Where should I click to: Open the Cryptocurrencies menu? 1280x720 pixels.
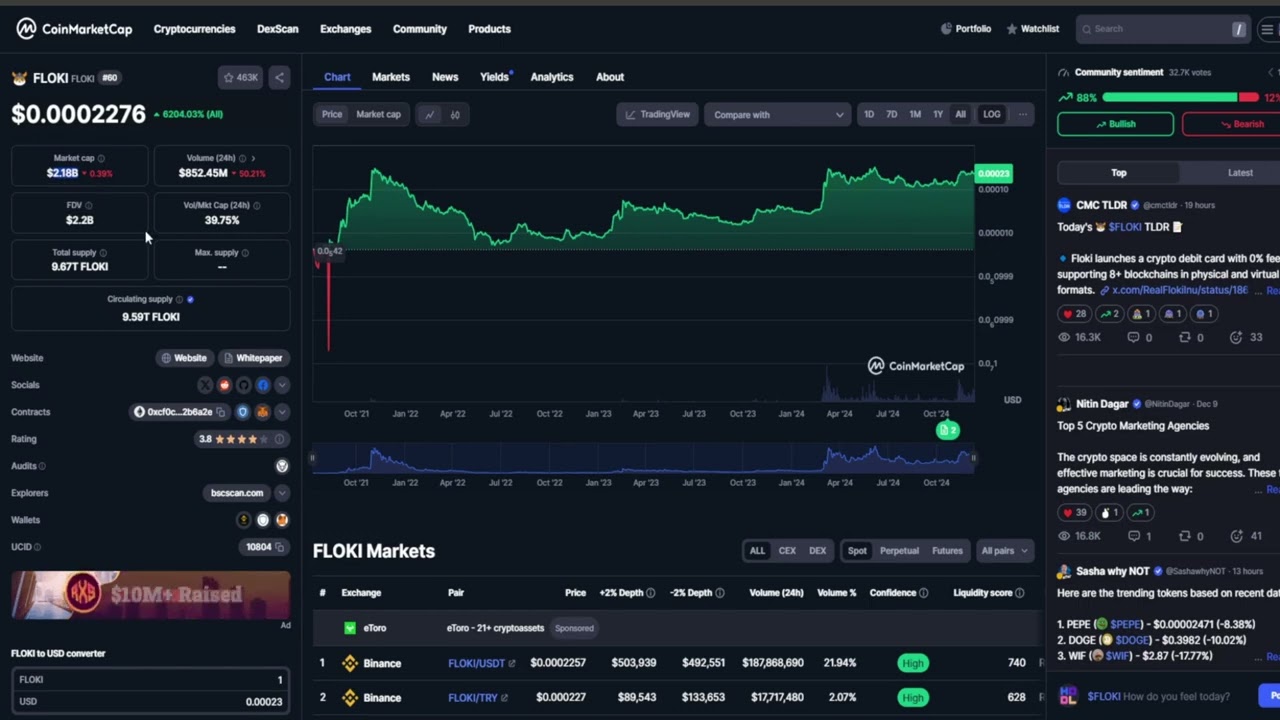[194, 29]
